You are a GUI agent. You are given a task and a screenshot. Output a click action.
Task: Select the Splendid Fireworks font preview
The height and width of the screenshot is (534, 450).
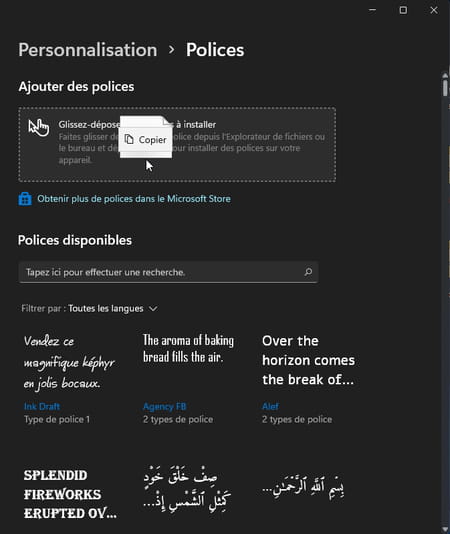click(x=70, y=494)
